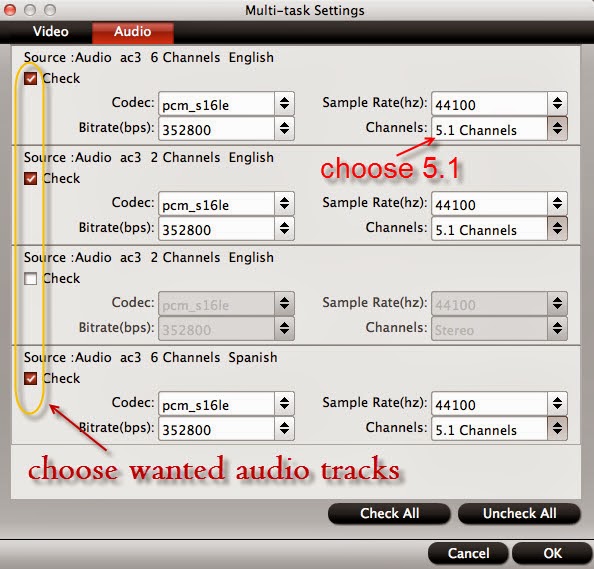594x569 pixels.
Task: Click the Uncheck All button
Action: click(x=519, y=513)
